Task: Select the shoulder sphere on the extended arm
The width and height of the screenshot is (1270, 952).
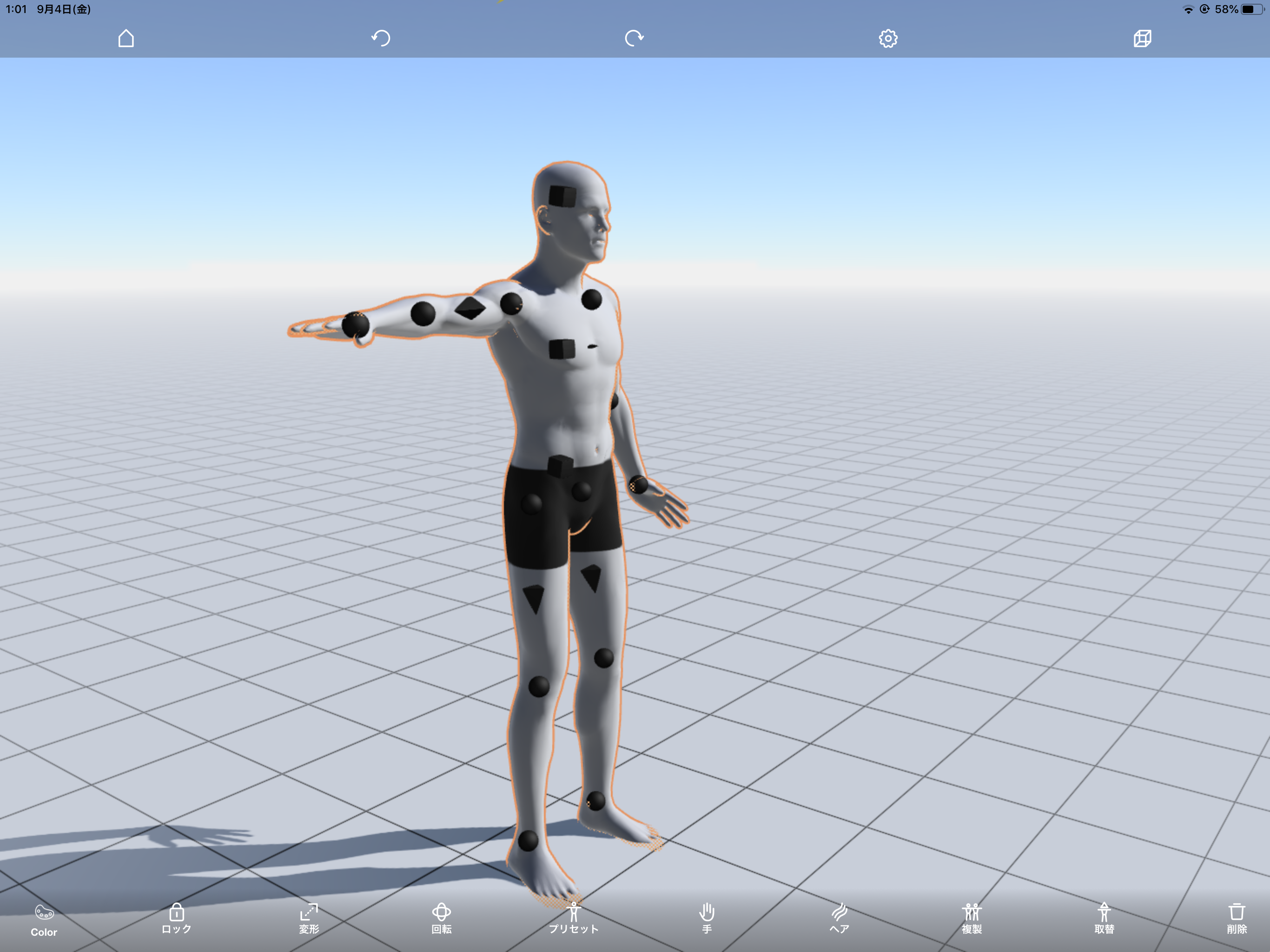Action: pos(511,304)
